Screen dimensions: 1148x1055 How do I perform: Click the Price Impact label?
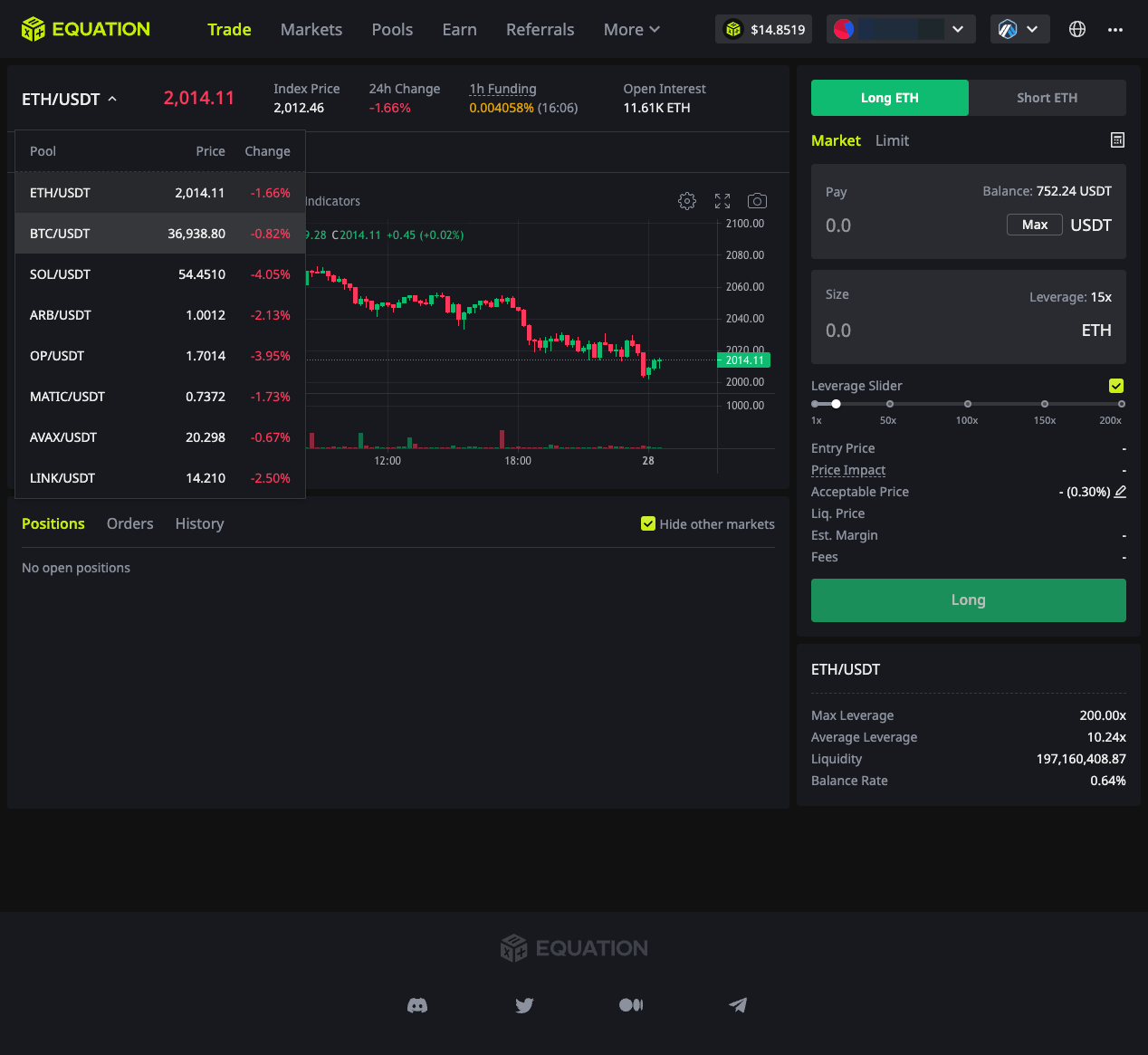click(x=848, y=470)
